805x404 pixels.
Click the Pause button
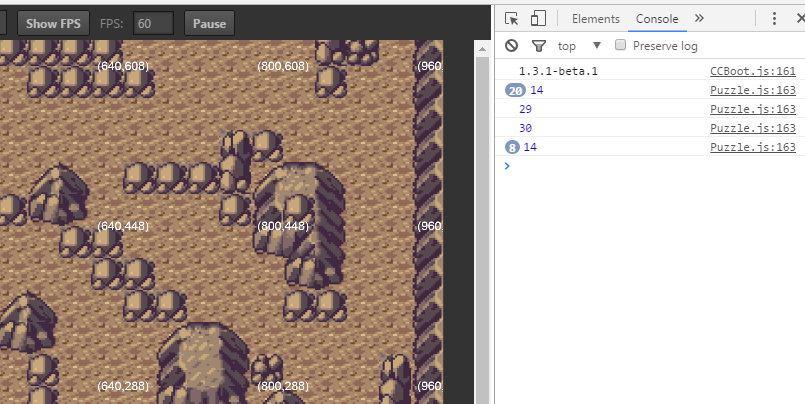(x=209, y=24)
